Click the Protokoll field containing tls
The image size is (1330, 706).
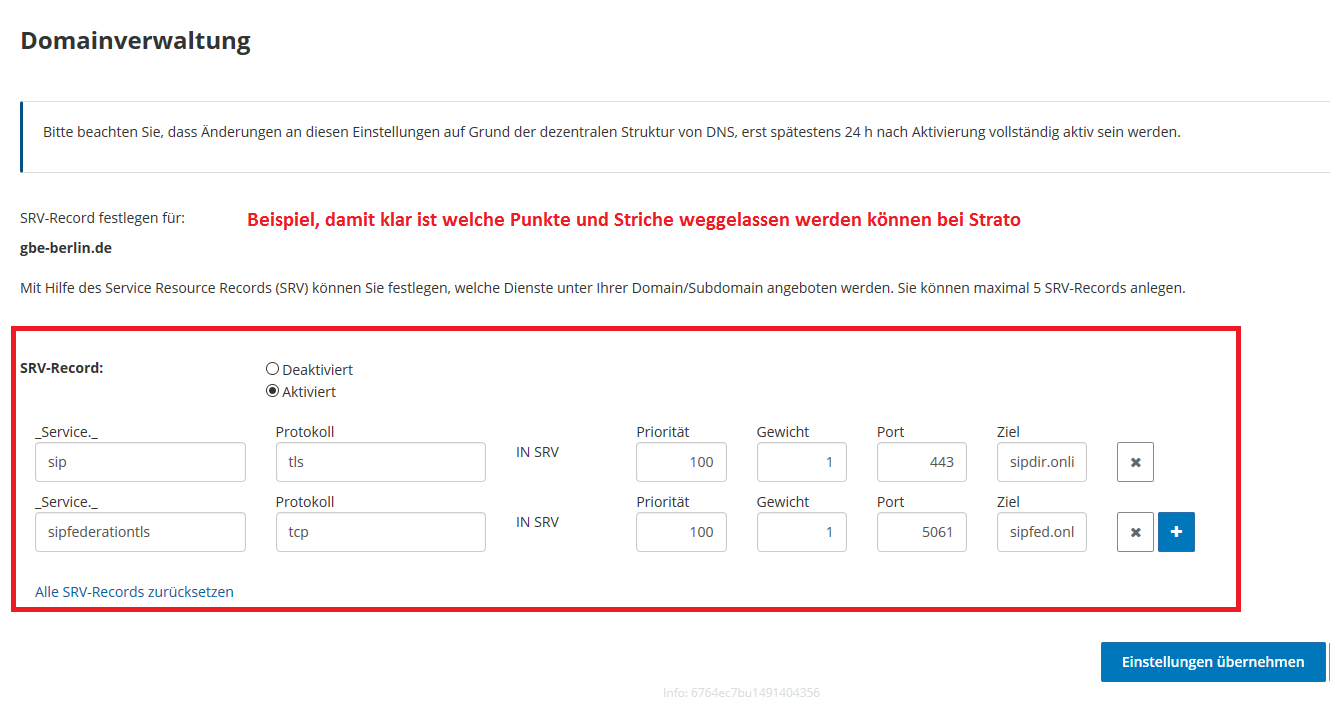[380, 462]
